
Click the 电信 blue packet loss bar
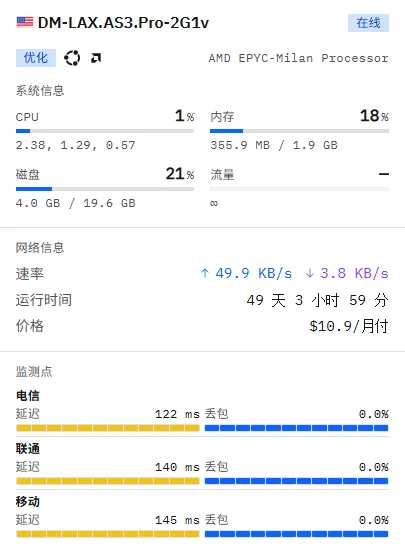tap(296, 428)
